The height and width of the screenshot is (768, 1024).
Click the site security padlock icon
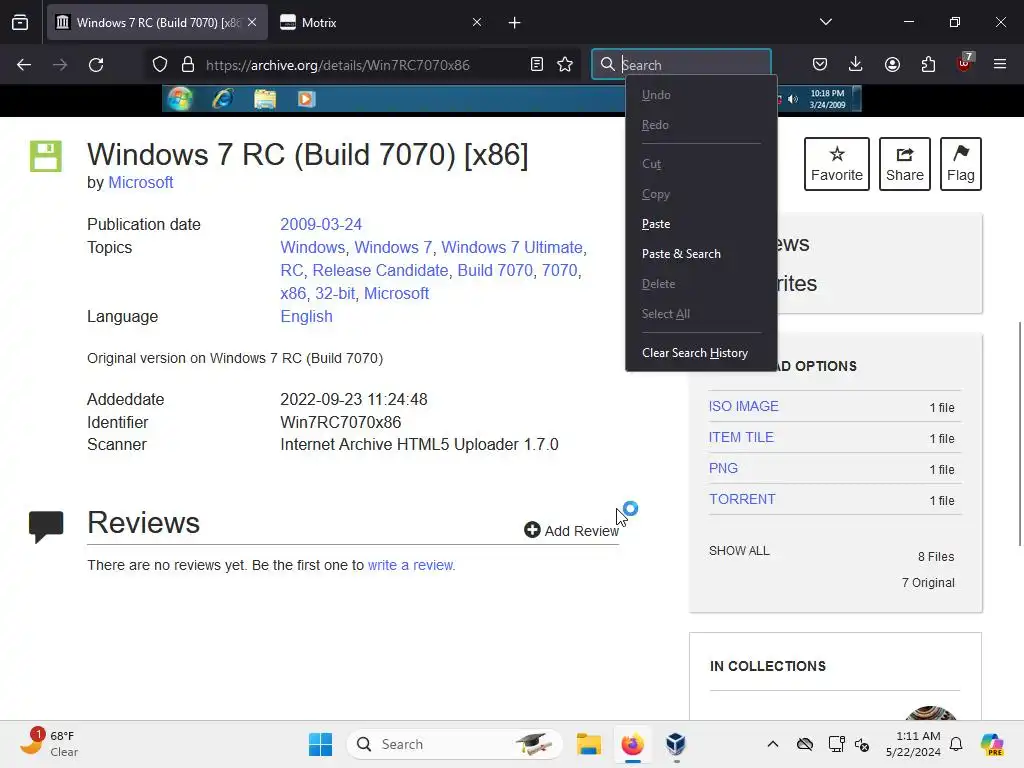188,65
